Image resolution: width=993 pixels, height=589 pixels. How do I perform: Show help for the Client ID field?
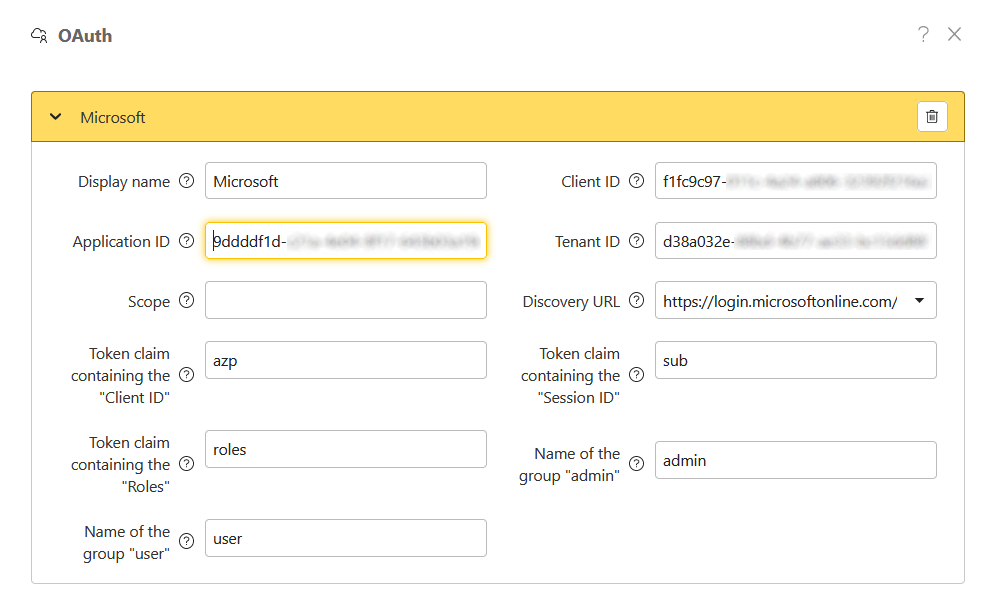pos(636,182)
